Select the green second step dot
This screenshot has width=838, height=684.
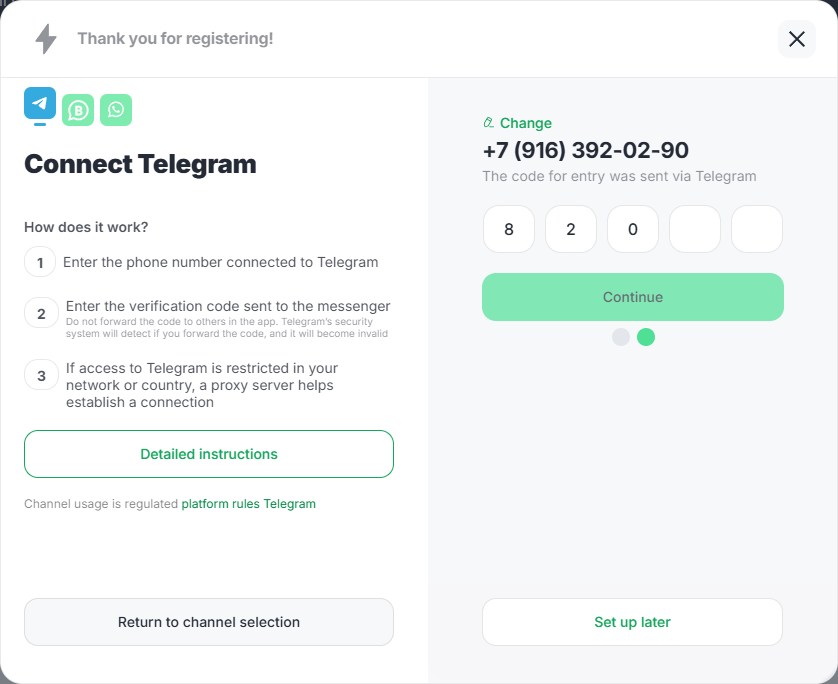click(x=646, y=337)
